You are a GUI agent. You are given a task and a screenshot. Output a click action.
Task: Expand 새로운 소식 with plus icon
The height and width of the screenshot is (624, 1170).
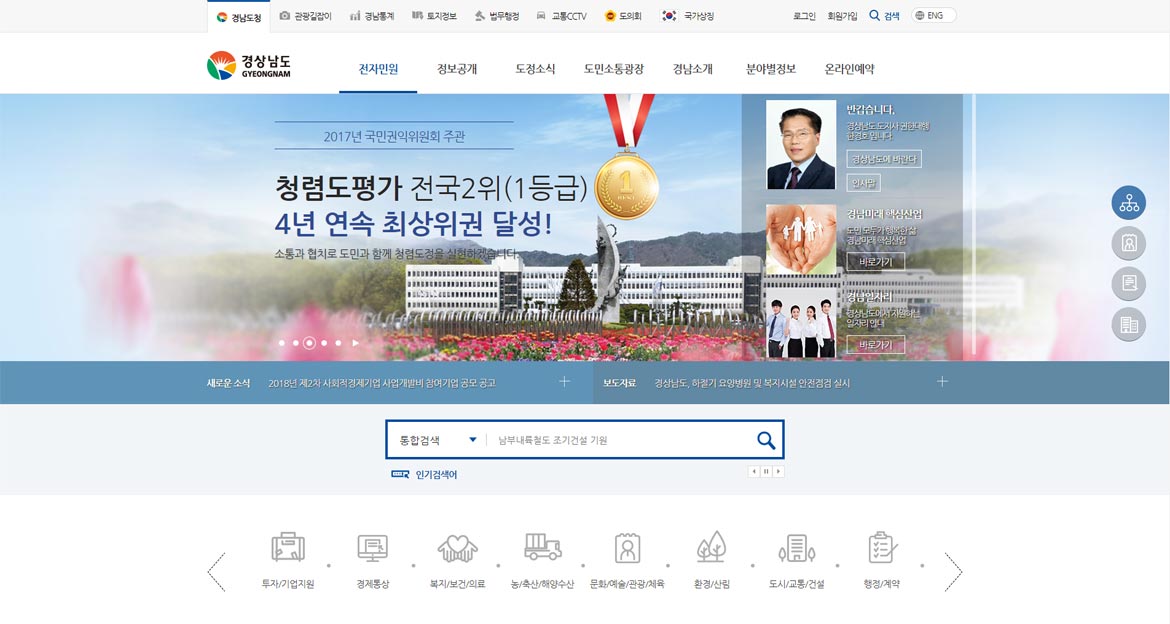tap(565, 382)
